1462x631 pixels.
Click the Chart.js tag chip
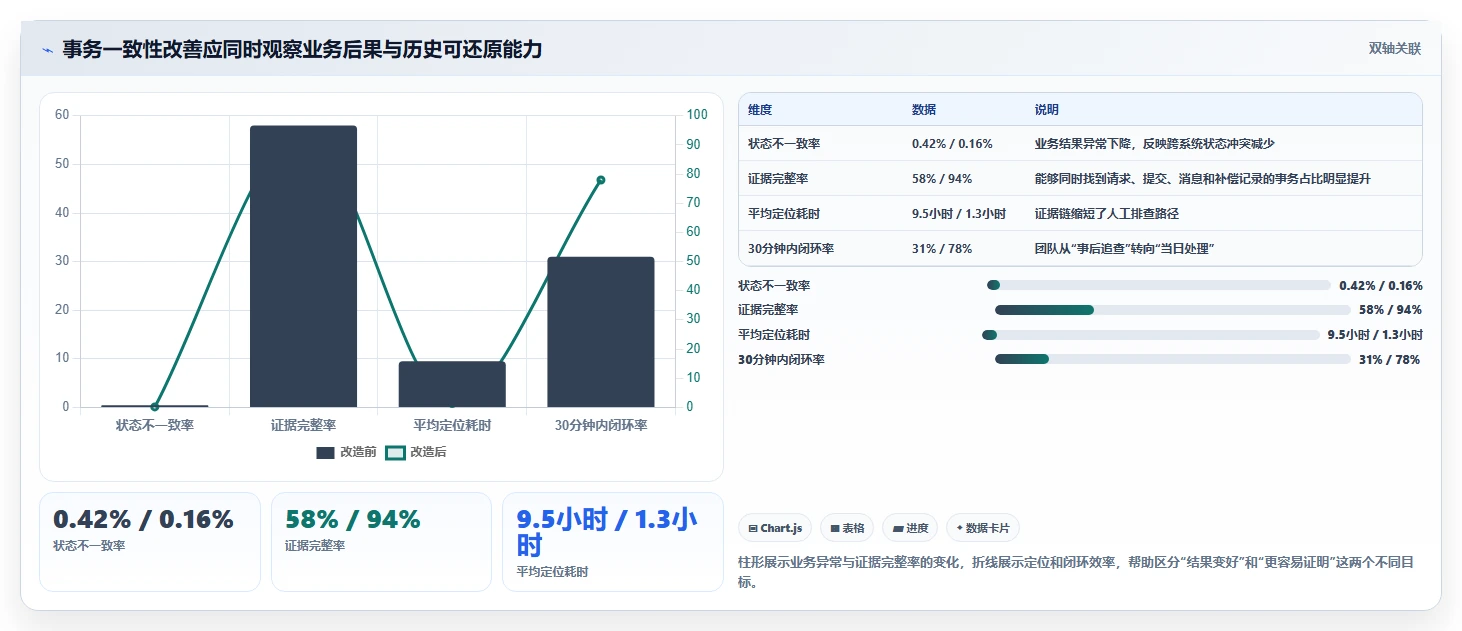click(775, 528)
